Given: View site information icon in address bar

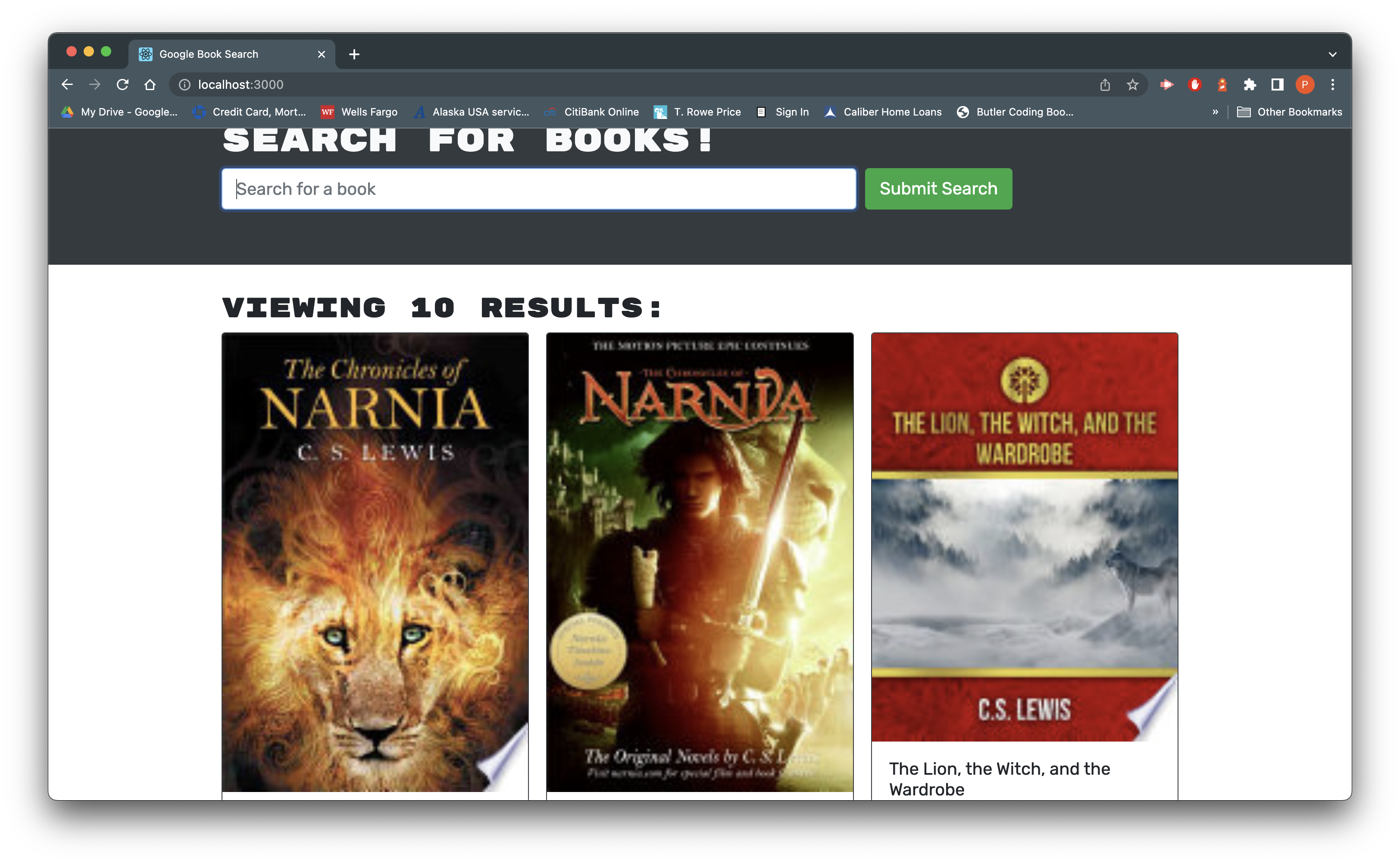Looking at the screenshot, I should [184, 85].
